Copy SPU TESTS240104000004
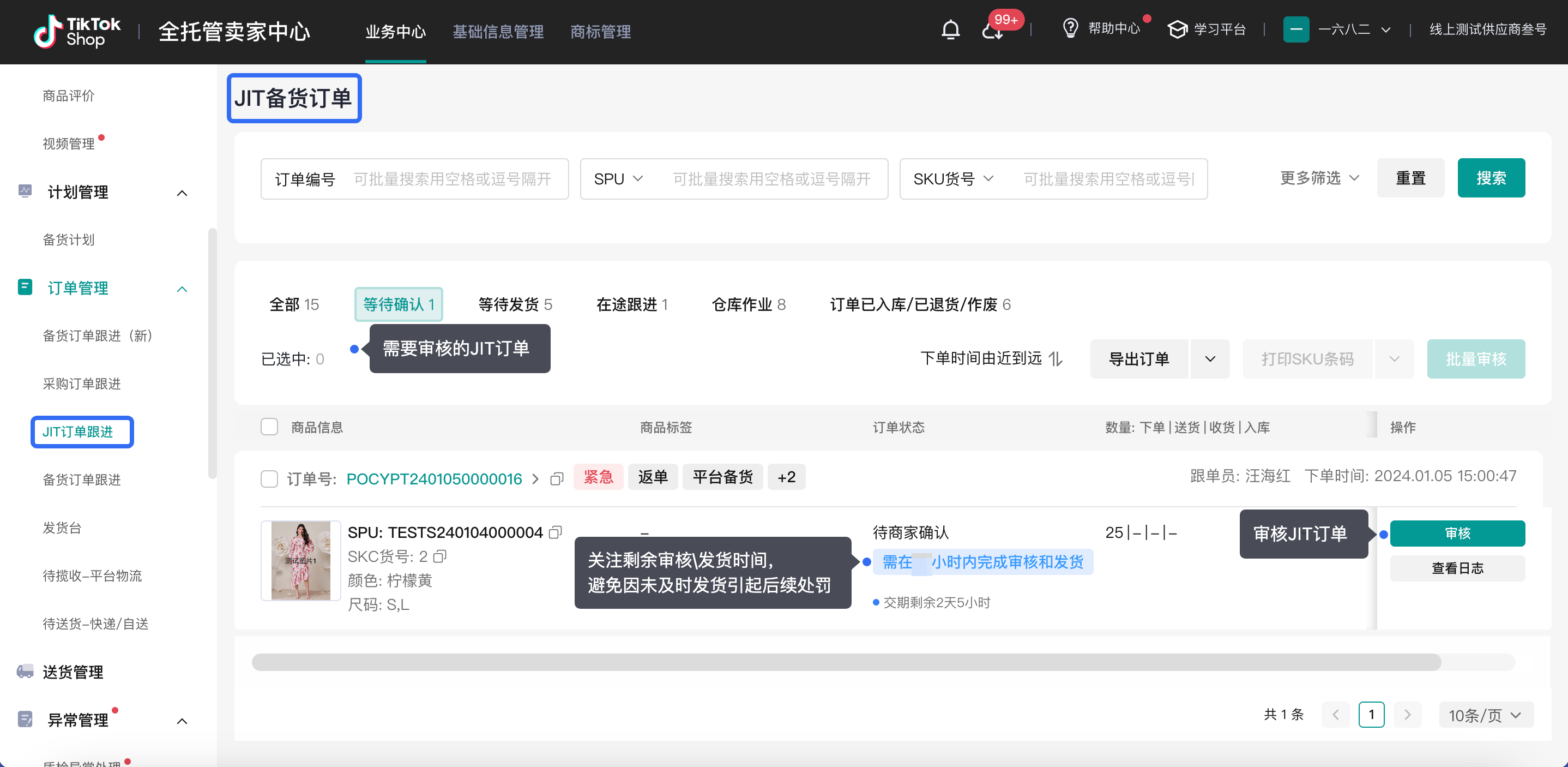The image size is (1568, 767). pyautogui.click(x=555, y=532)
